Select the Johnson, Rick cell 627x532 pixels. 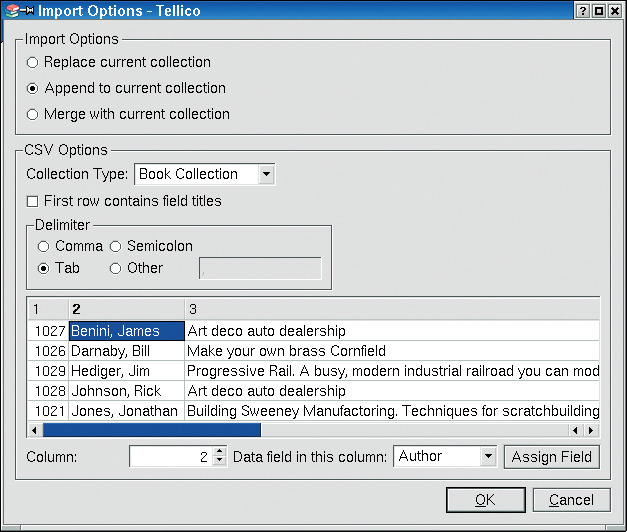127,391
